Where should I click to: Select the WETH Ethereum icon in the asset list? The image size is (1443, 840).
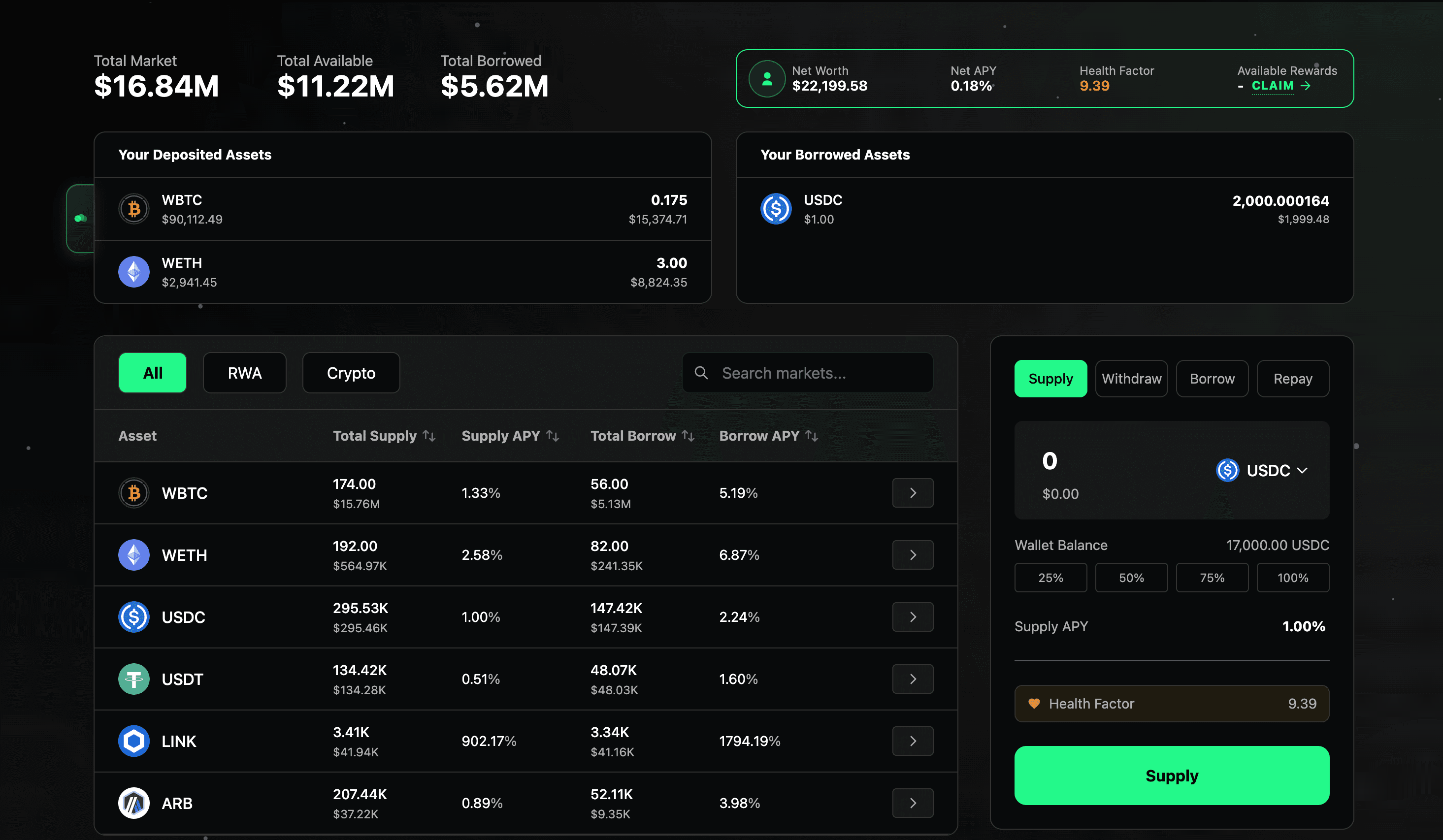coord(133,554)
